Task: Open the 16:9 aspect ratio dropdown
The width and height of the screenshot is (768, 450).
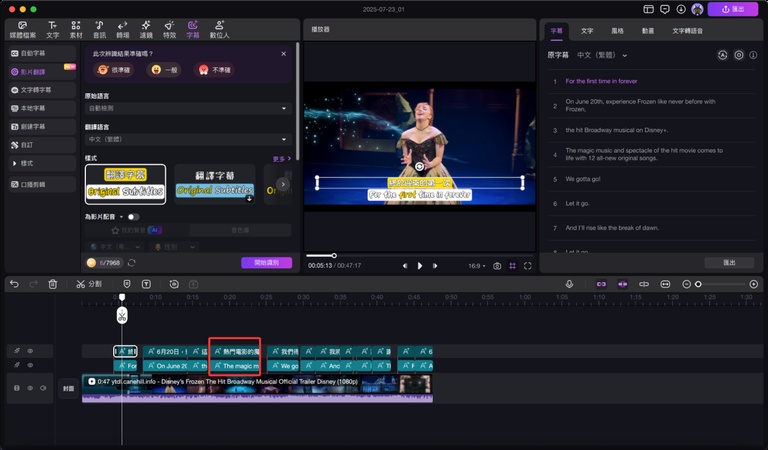Action: tap(477, 266)
